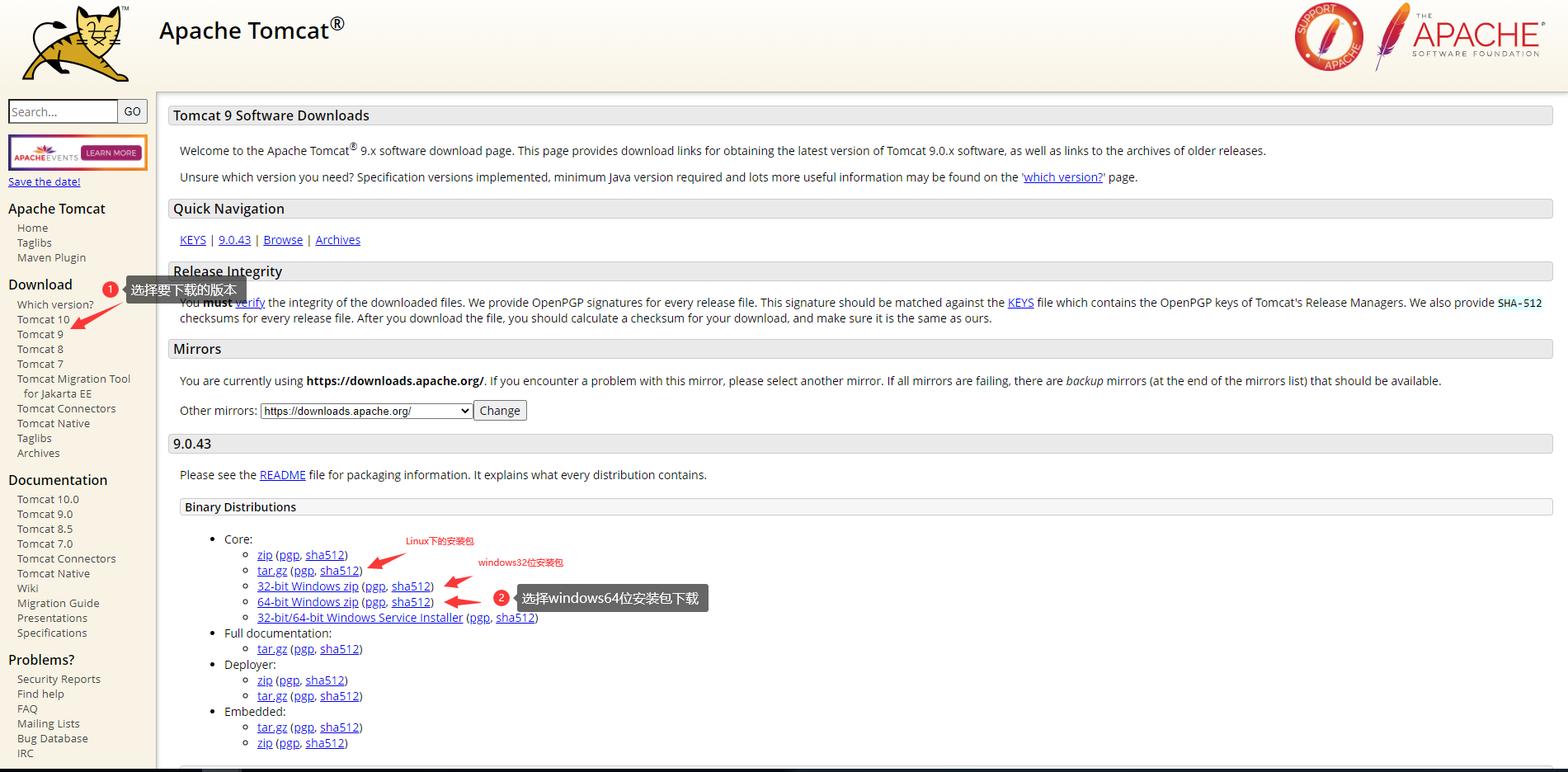This screenshot has width=1568, height=772.
Task: Open Security Reports link
Action: point(59,680)
